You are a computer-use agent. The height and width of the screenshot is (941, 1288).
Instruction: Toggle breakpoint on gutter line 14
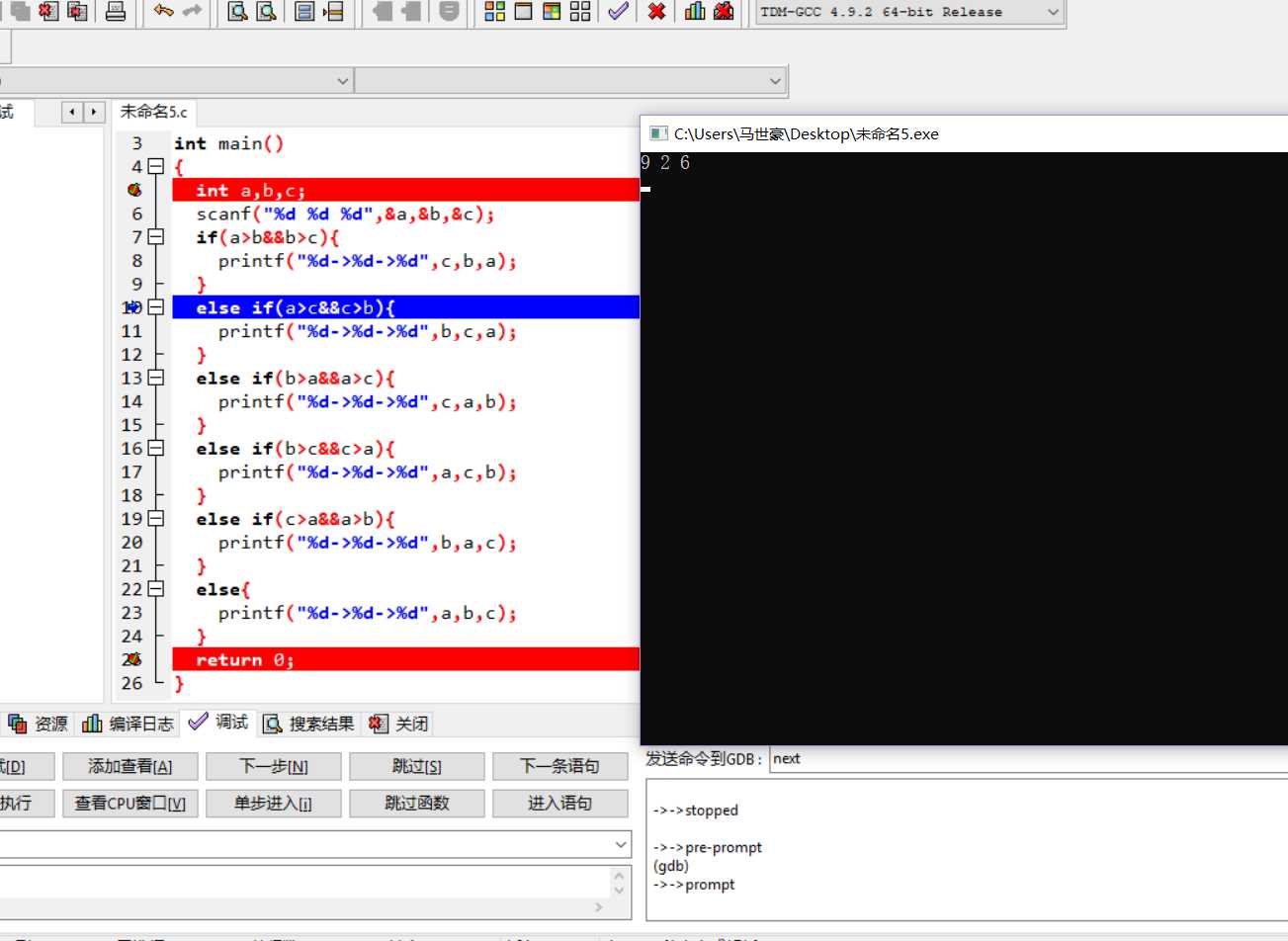tap(132, 401)
